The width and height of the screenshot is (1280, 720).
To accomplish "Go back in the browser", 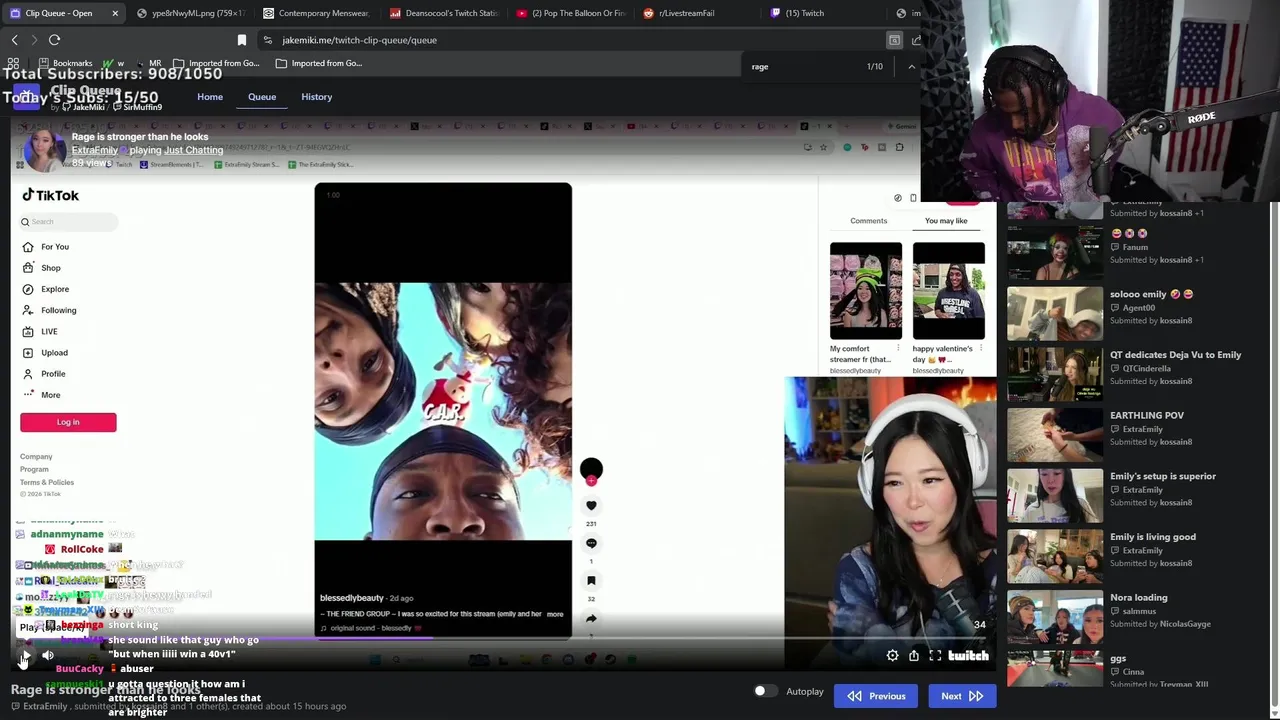I will (x=14, y=40).
